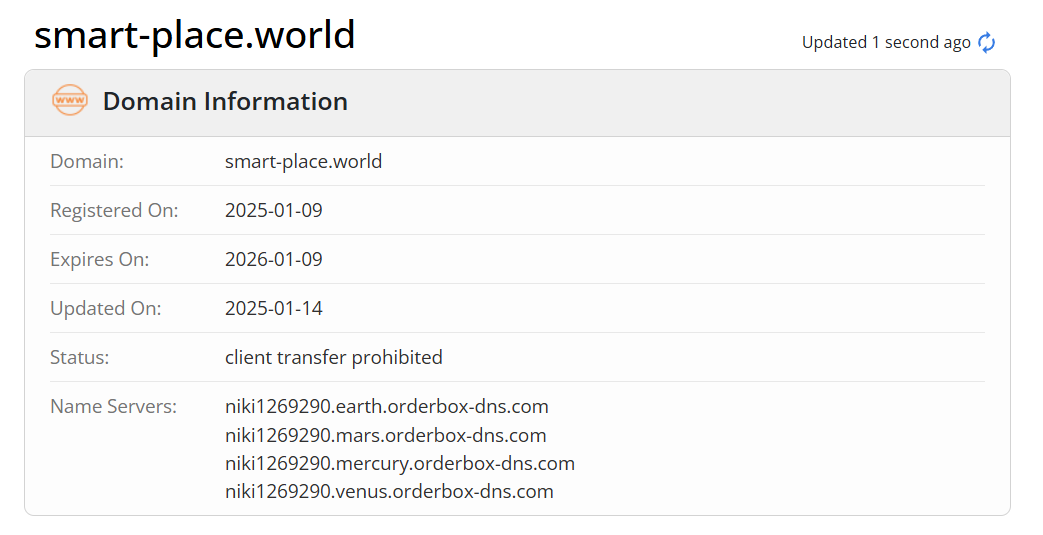
Task: Click the Domain Information heading
Action: (225, 102)
